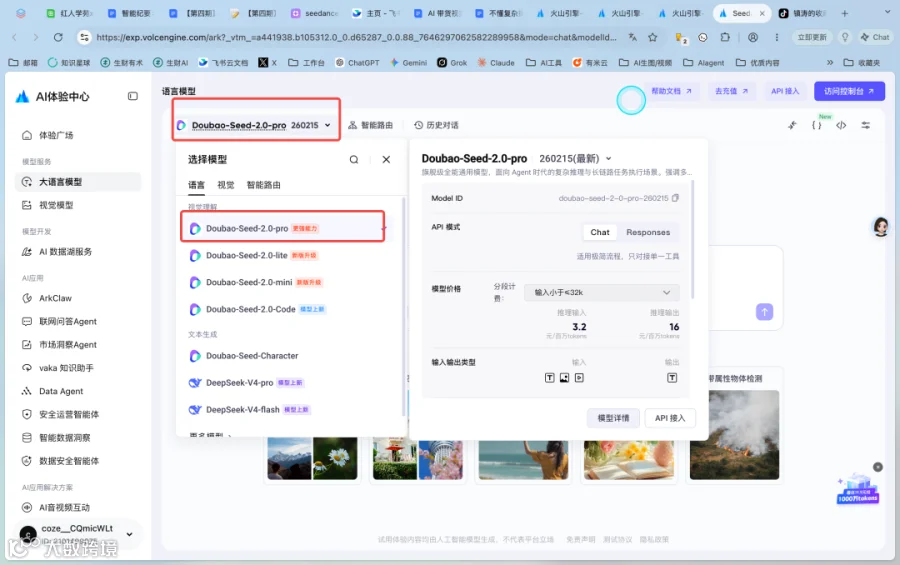This screenshot has width=900, height=565.
Task: Click the 访问控制台 button
Action: (849, 91)
